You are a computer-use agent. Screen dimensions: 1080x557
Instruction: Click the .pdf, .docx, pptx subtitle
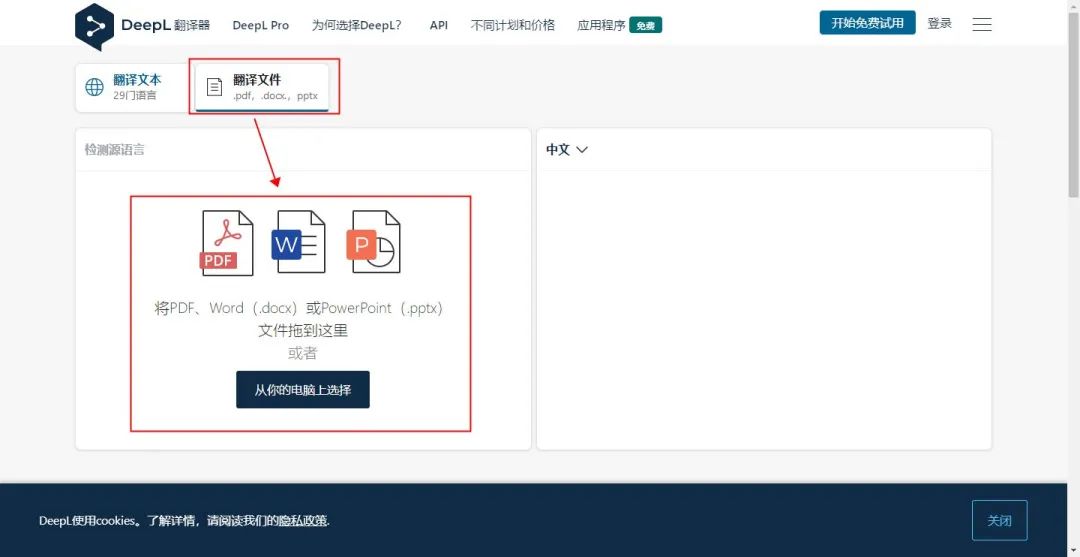[276, 96]
